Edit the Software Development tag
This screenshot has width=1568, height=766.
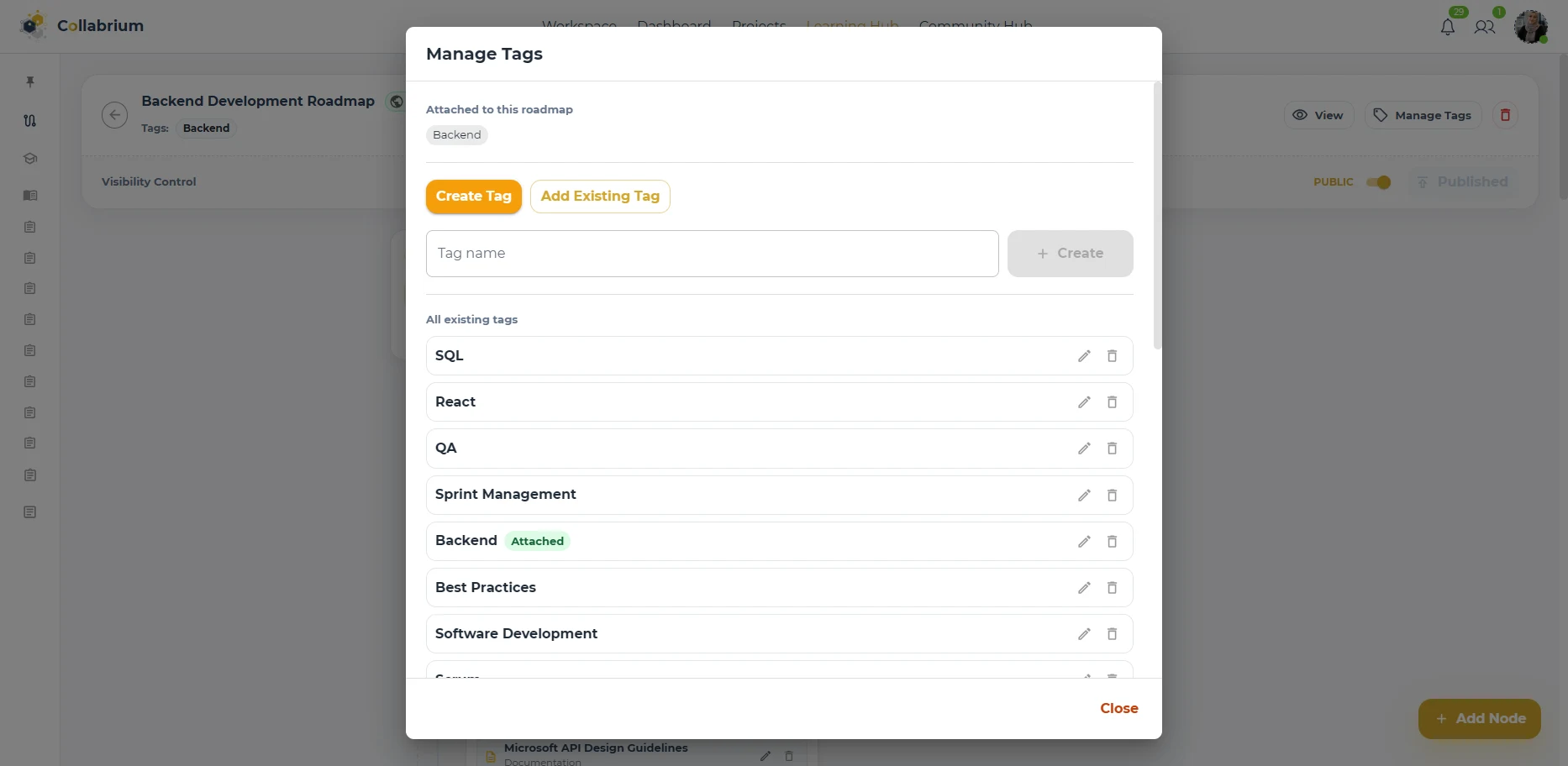[x=1084, y=634]
